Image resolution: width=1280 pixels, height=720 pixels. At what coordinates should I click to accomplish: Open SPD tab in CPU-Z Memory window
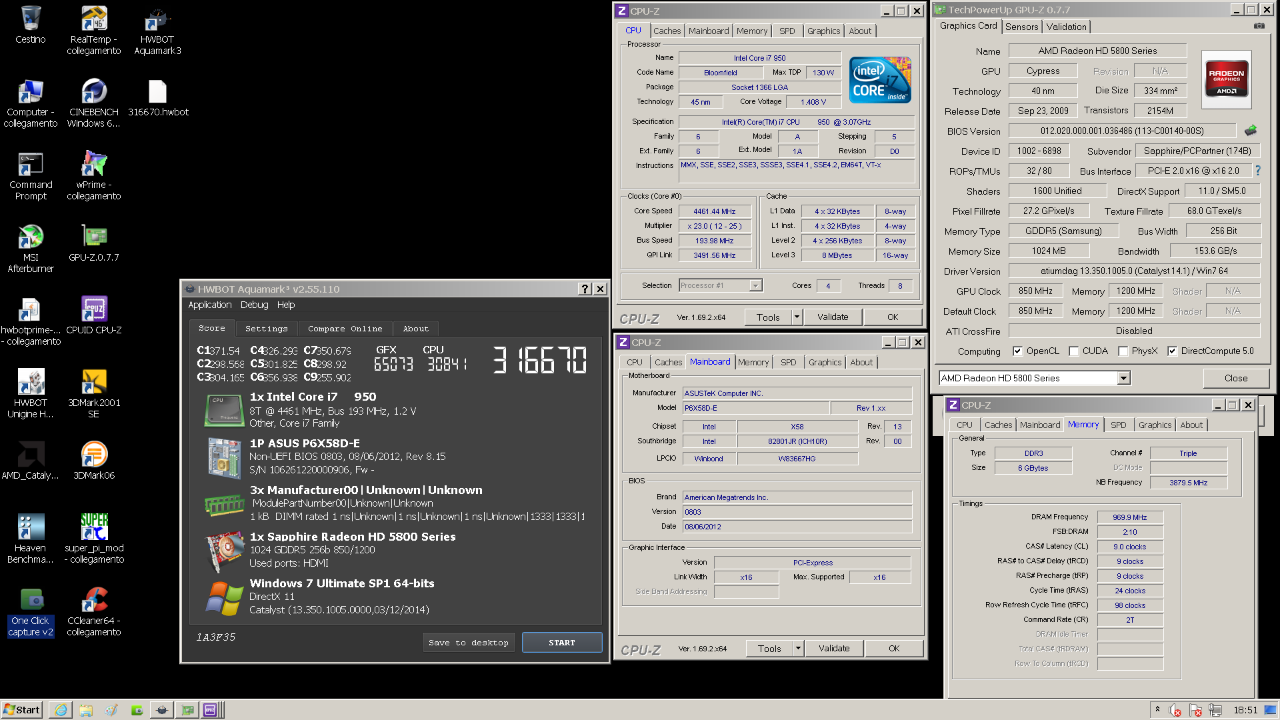click(x=1118, y=425)
